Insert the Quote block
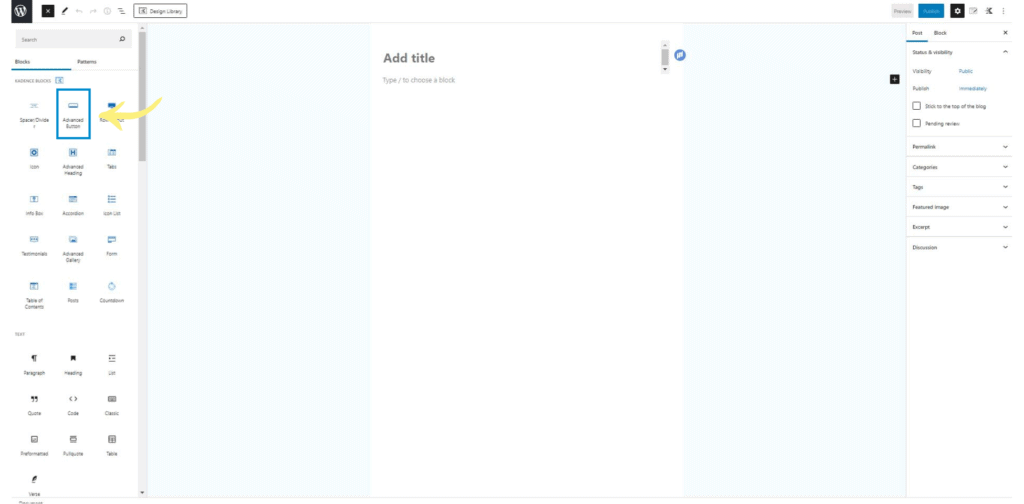This screenshot has height=504, width=1024. (34, 405)
